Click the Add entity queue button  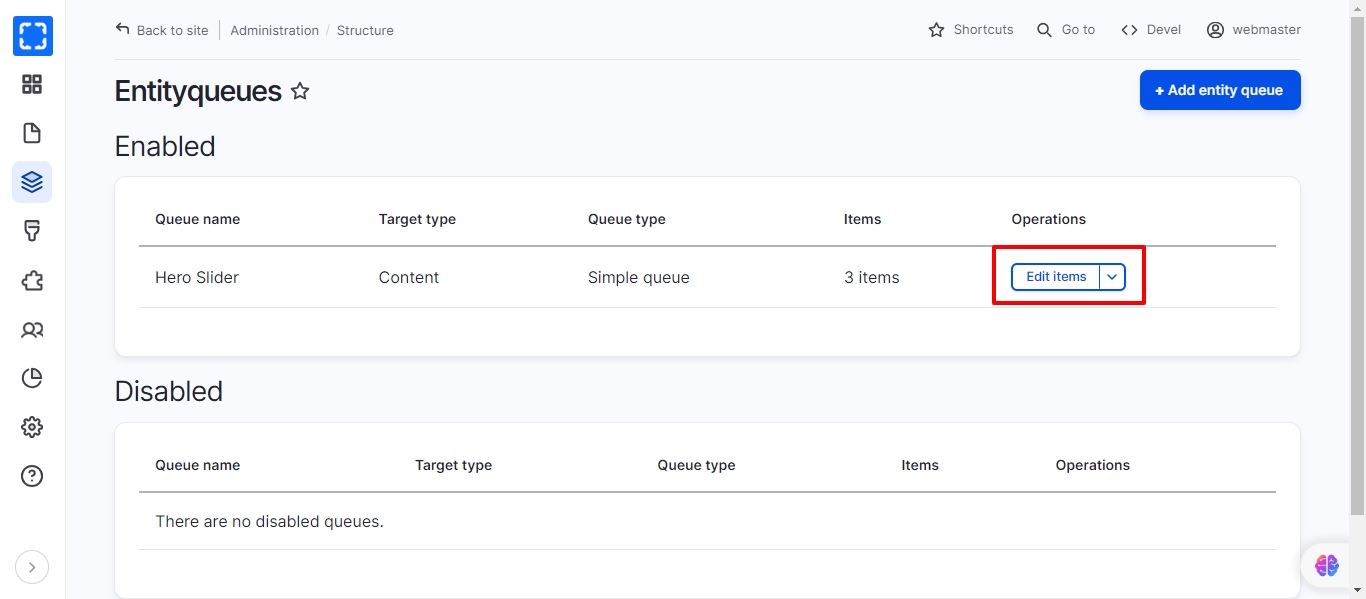[x=1219, y=90]
